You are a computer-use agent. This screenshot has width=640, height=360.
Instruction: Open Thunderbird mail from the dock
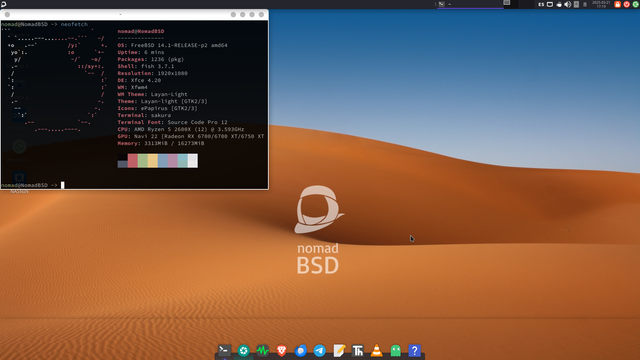[301, 350]
